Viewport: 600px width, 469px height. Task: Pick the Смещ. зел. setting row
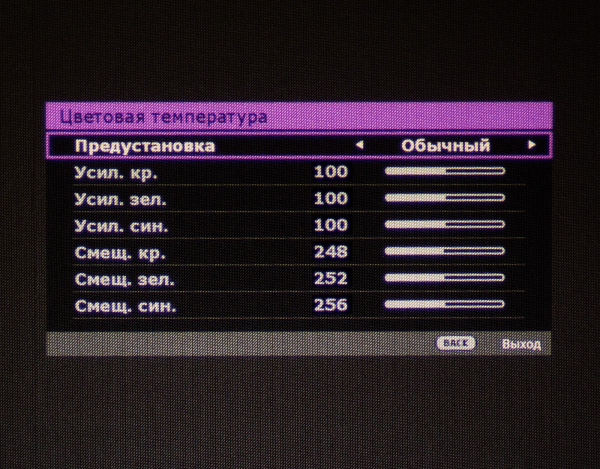pyautogui.click(x=123, y=279)
